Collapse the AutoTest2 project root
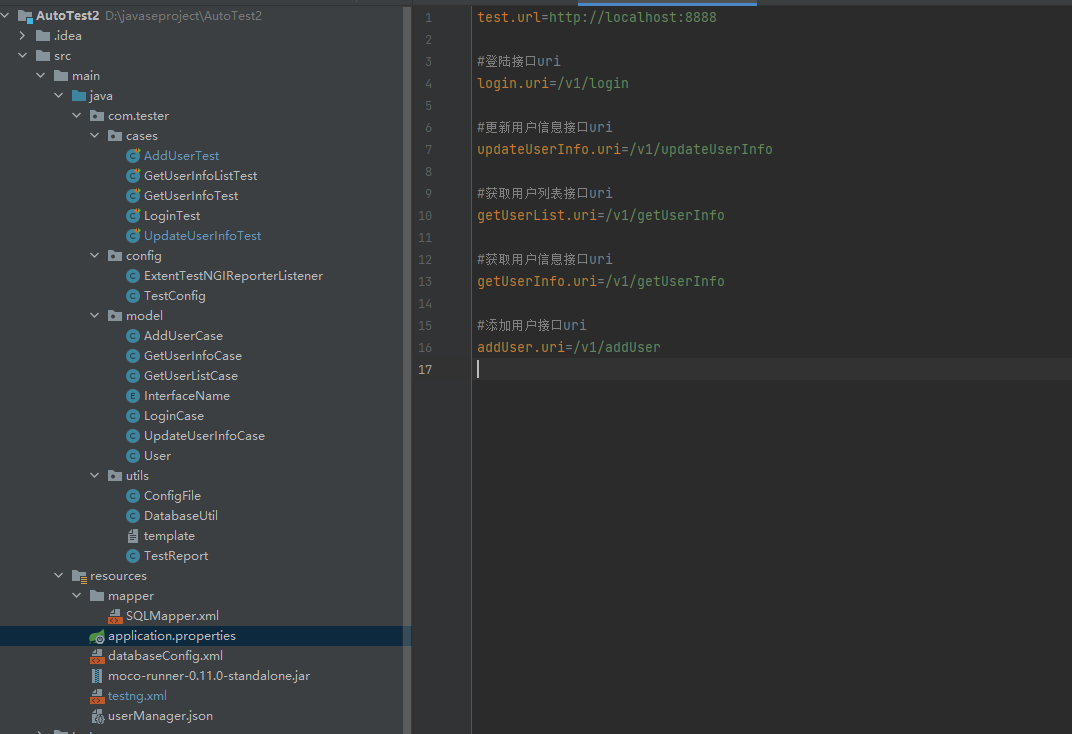1072x734 pixels. tap(5, 15)
